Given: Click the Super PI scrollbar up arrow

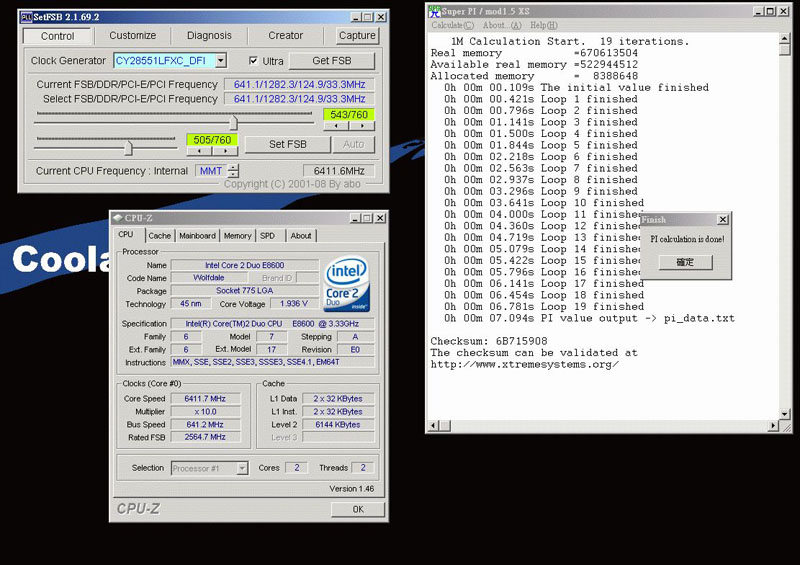Looking at the screenshot, I should pyautogui.click(x=784, y=40).
